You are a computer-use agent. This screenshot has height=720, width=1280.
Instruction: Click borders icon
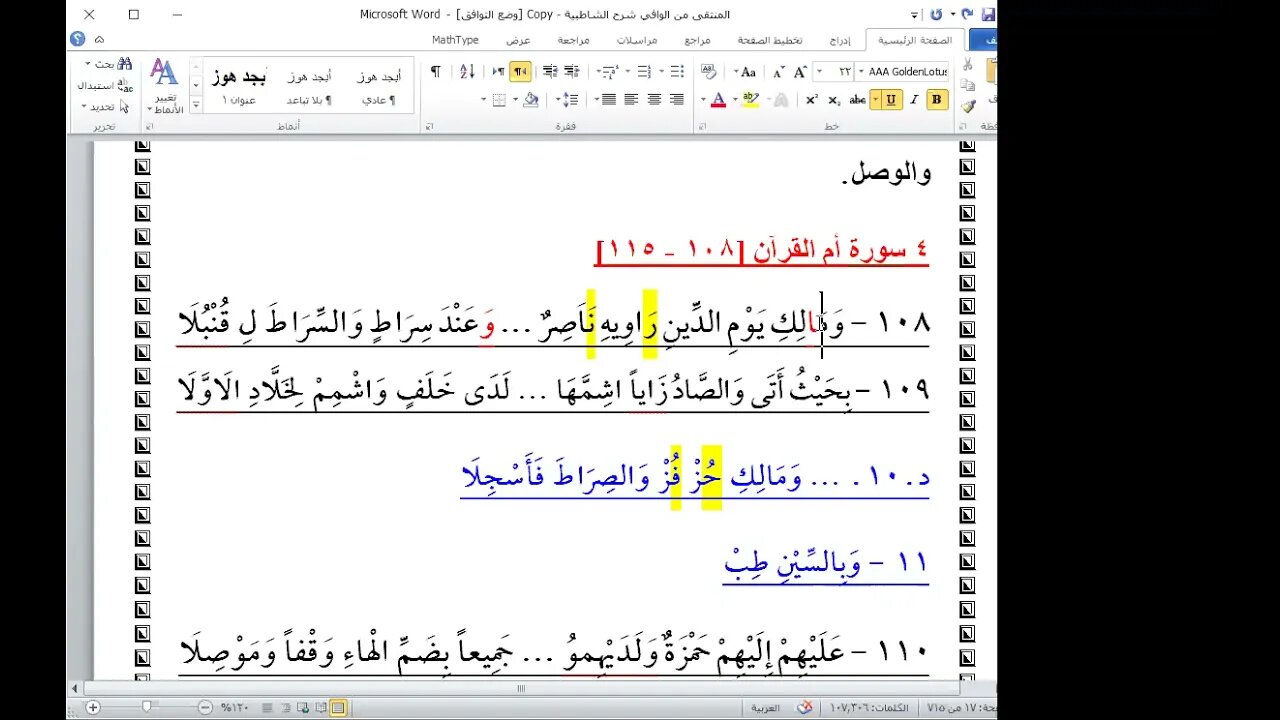tap(499, 99)
